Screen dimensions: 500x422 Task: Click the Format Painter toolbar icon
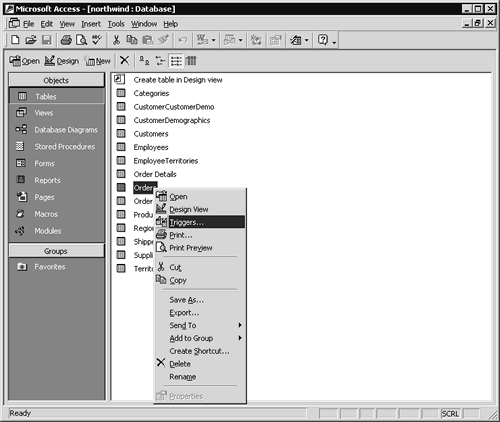point(163,40)
